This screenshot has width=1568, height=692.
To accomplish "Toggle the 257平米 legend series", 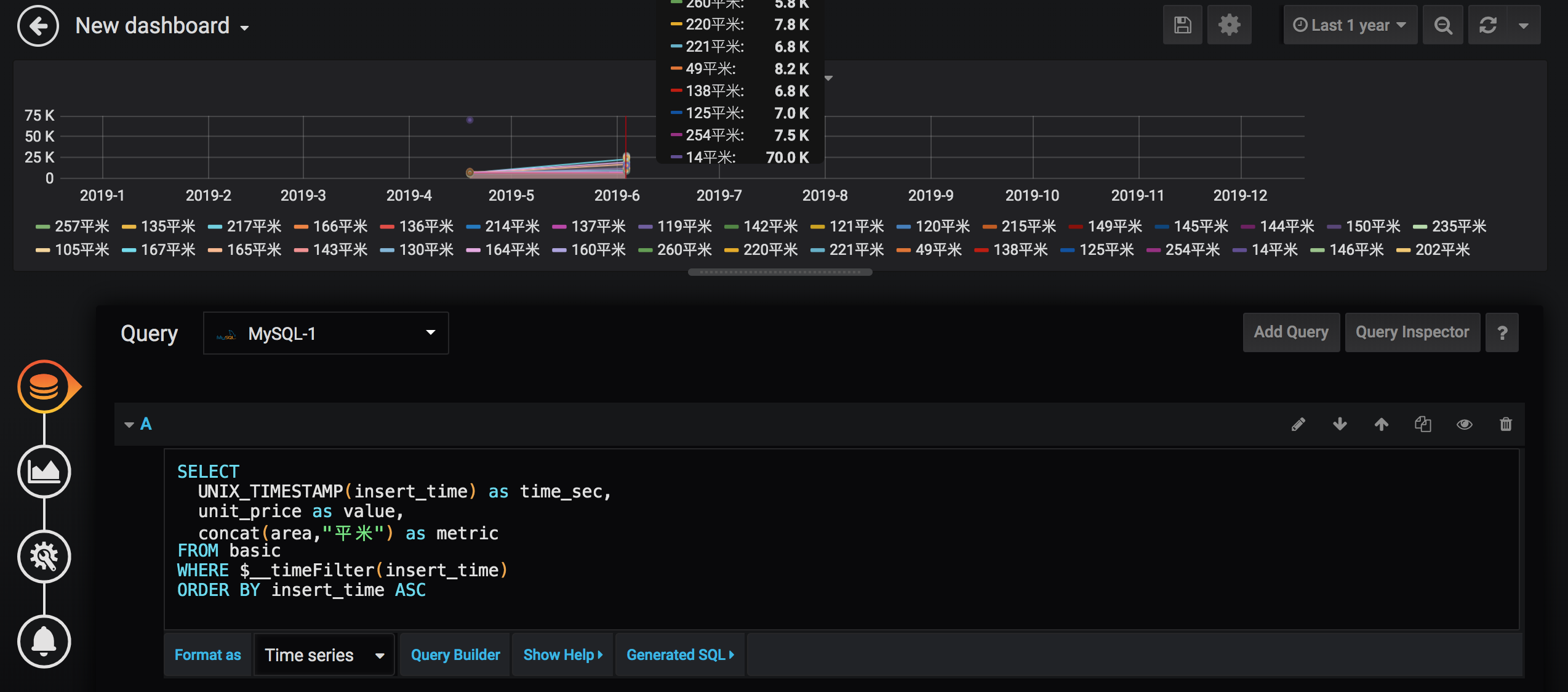I will click(82, 227).
